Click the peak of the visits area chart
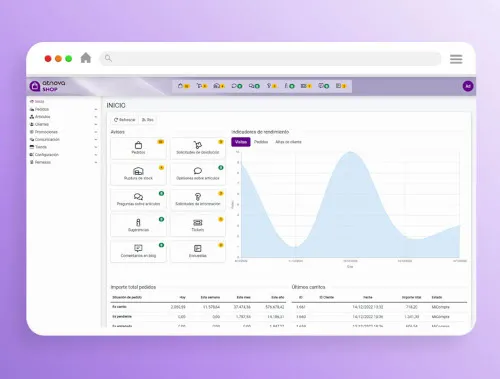 [350, 152]
